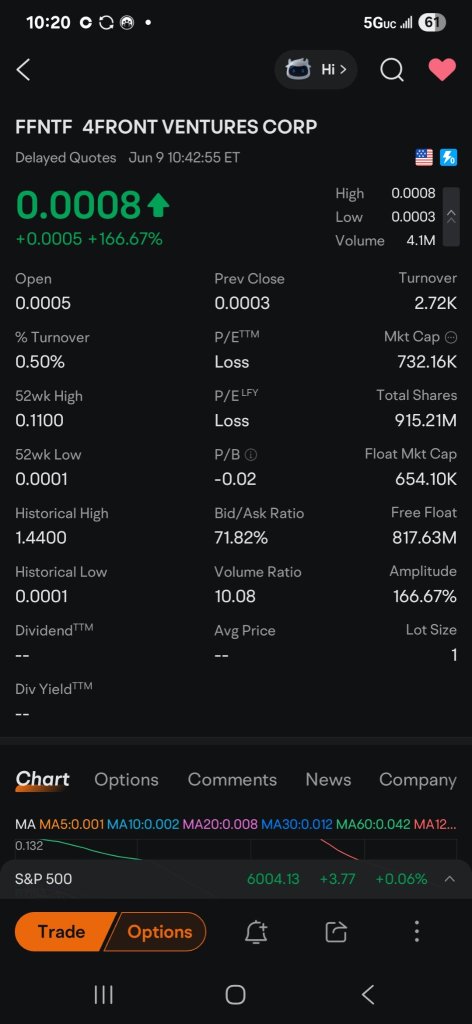Screen dimensions: 472x1024
Task: Toggle the pink heart favorite icon
Action: [442, 70]
